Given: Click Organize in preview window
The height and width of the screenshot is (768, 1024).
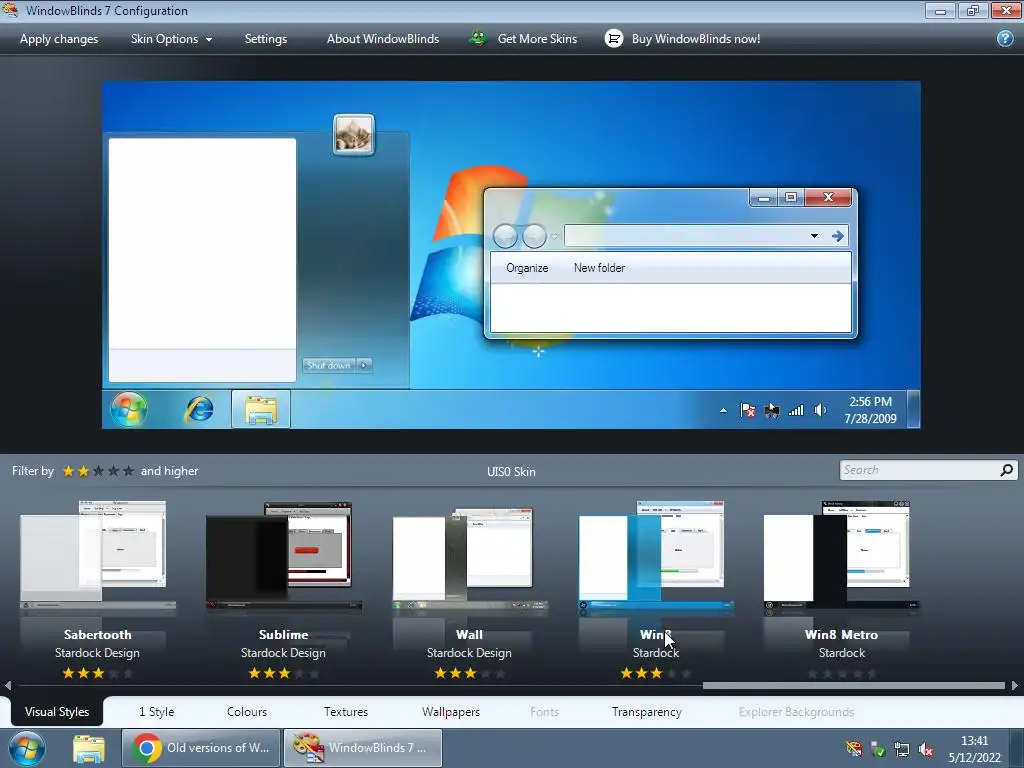Looking at the screenshot, I should point(527,268).
